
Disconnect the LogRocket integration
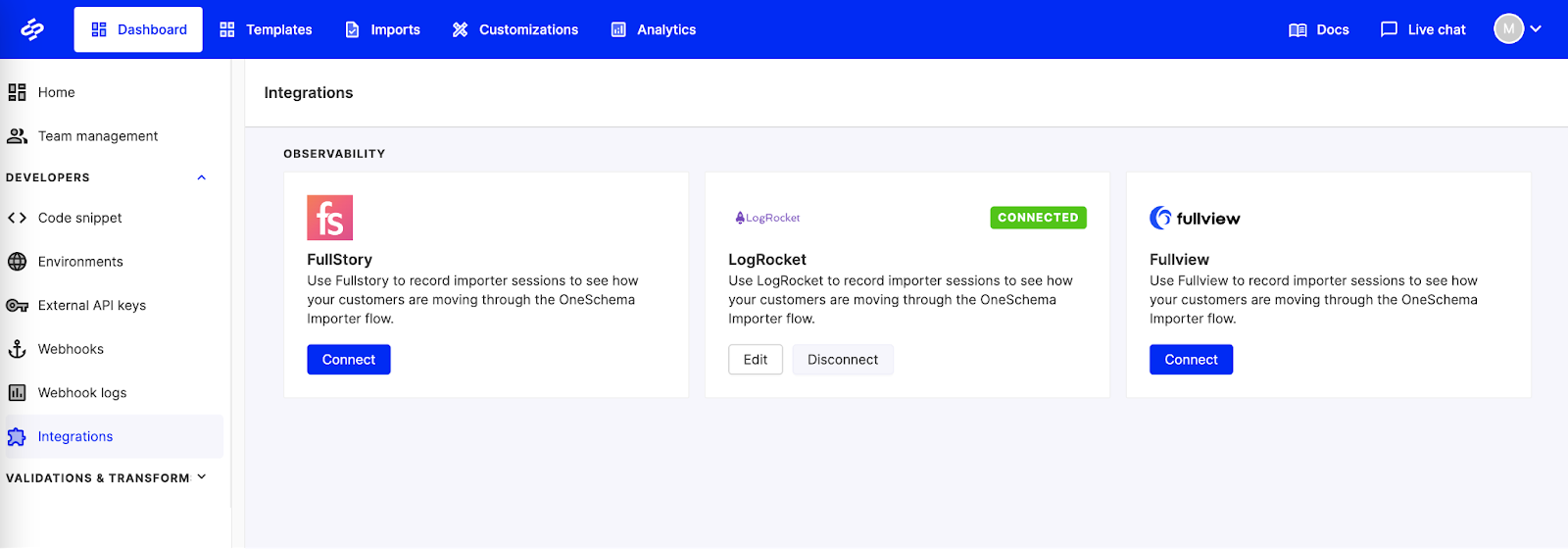coord(843,360)
